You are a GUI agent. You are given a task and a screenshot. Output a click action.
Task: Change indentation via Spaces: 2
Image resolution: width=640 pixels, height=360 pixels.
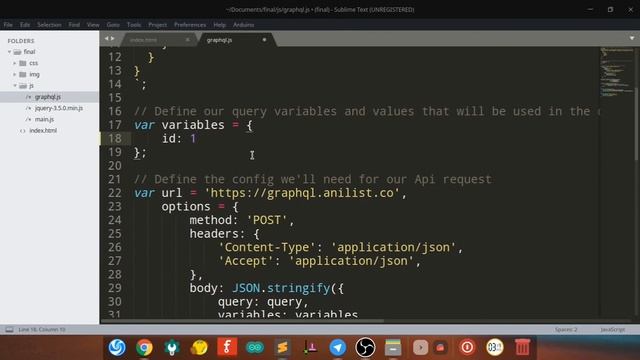point(566,329)
